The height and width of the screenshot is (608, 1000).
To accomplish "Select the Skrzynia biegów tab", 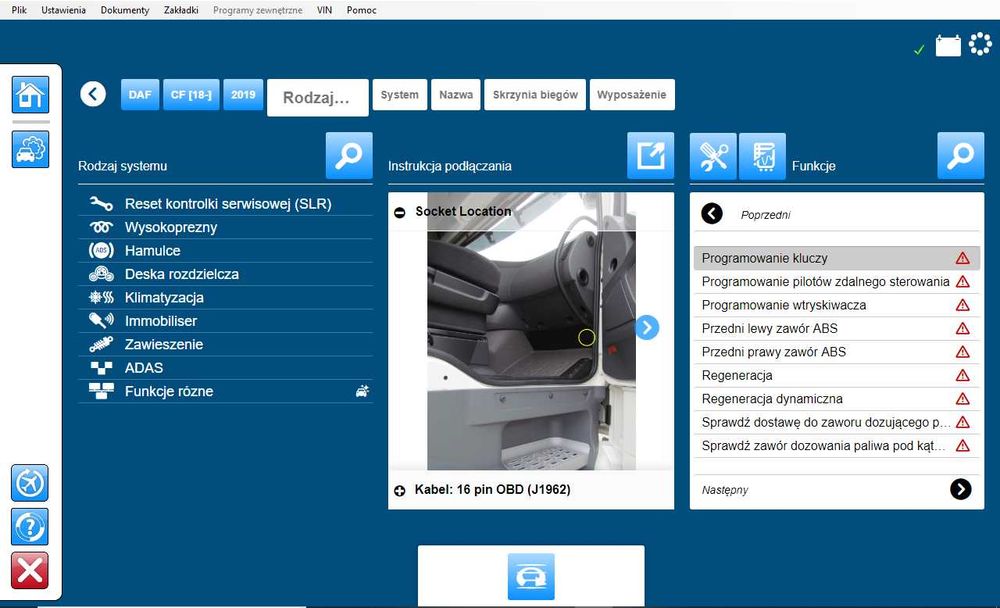I will coord(535,94).
